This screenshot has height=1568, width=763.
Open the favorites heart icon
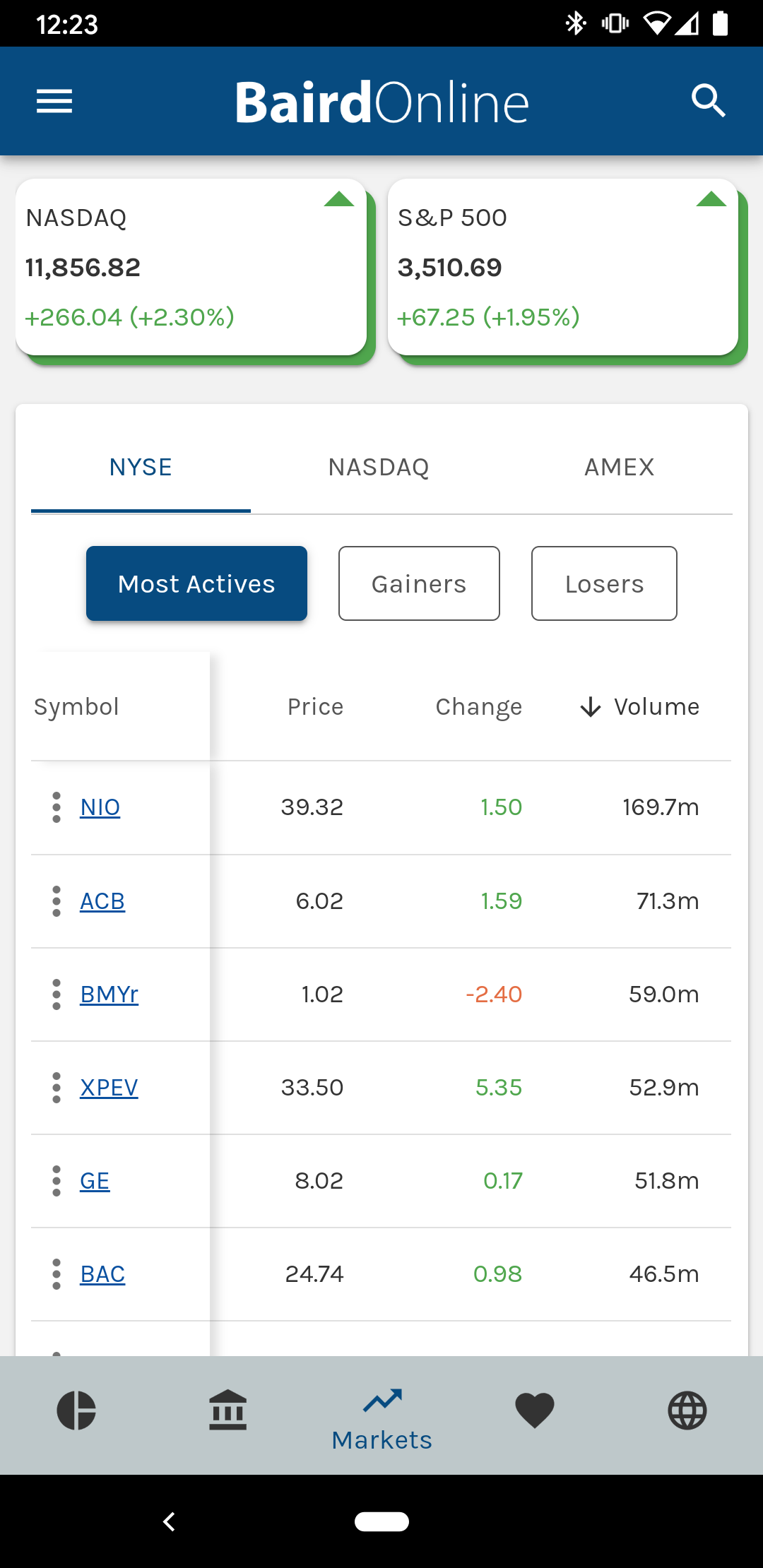535,1410
